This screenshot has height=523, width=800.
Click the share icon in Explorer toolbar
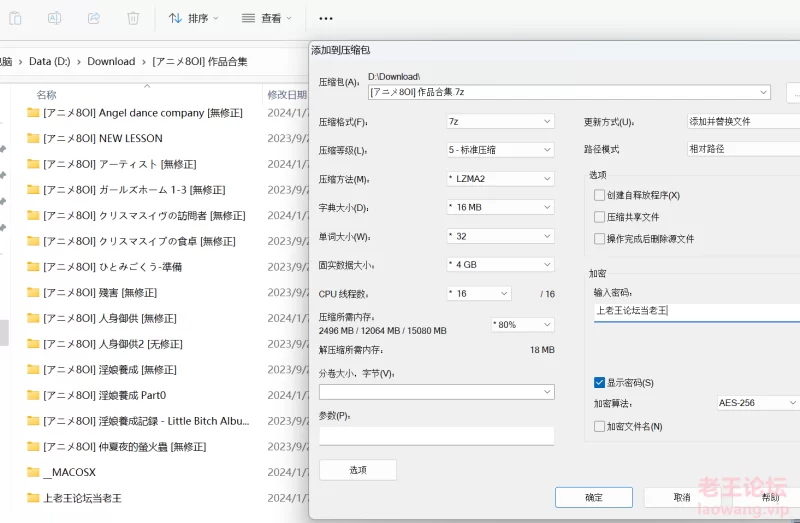pos(94,18)
